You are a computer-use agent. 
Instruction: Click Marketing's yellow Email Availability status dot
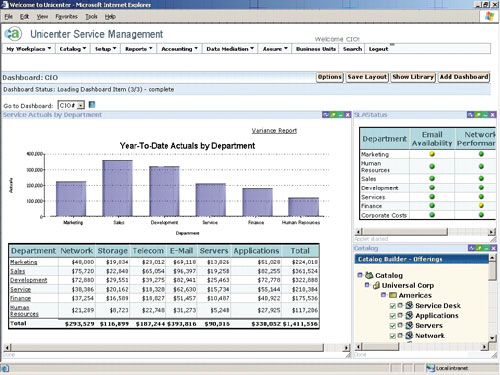(x=432, y=154)
